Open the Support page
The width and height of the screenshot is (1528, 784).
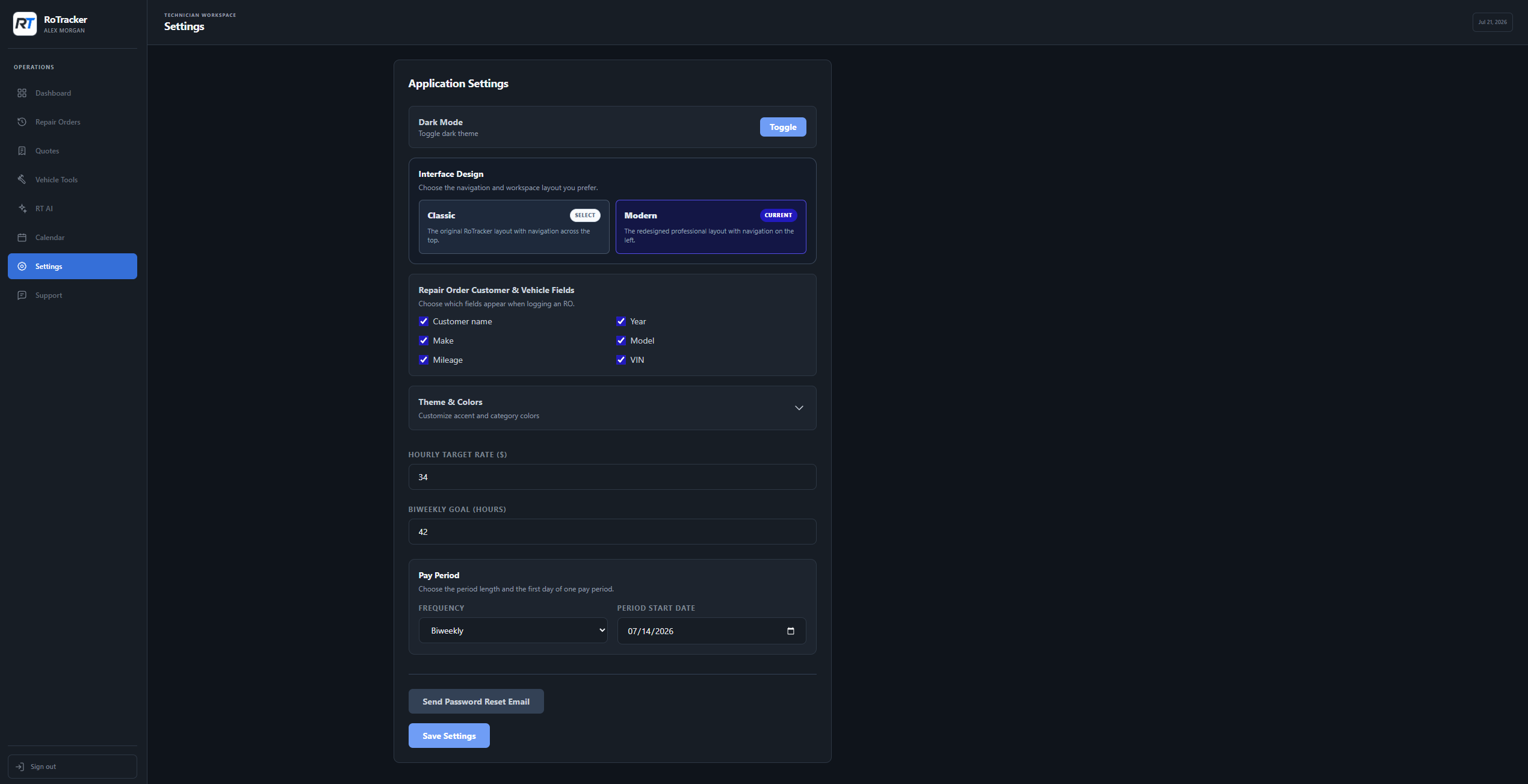(72, 295)
